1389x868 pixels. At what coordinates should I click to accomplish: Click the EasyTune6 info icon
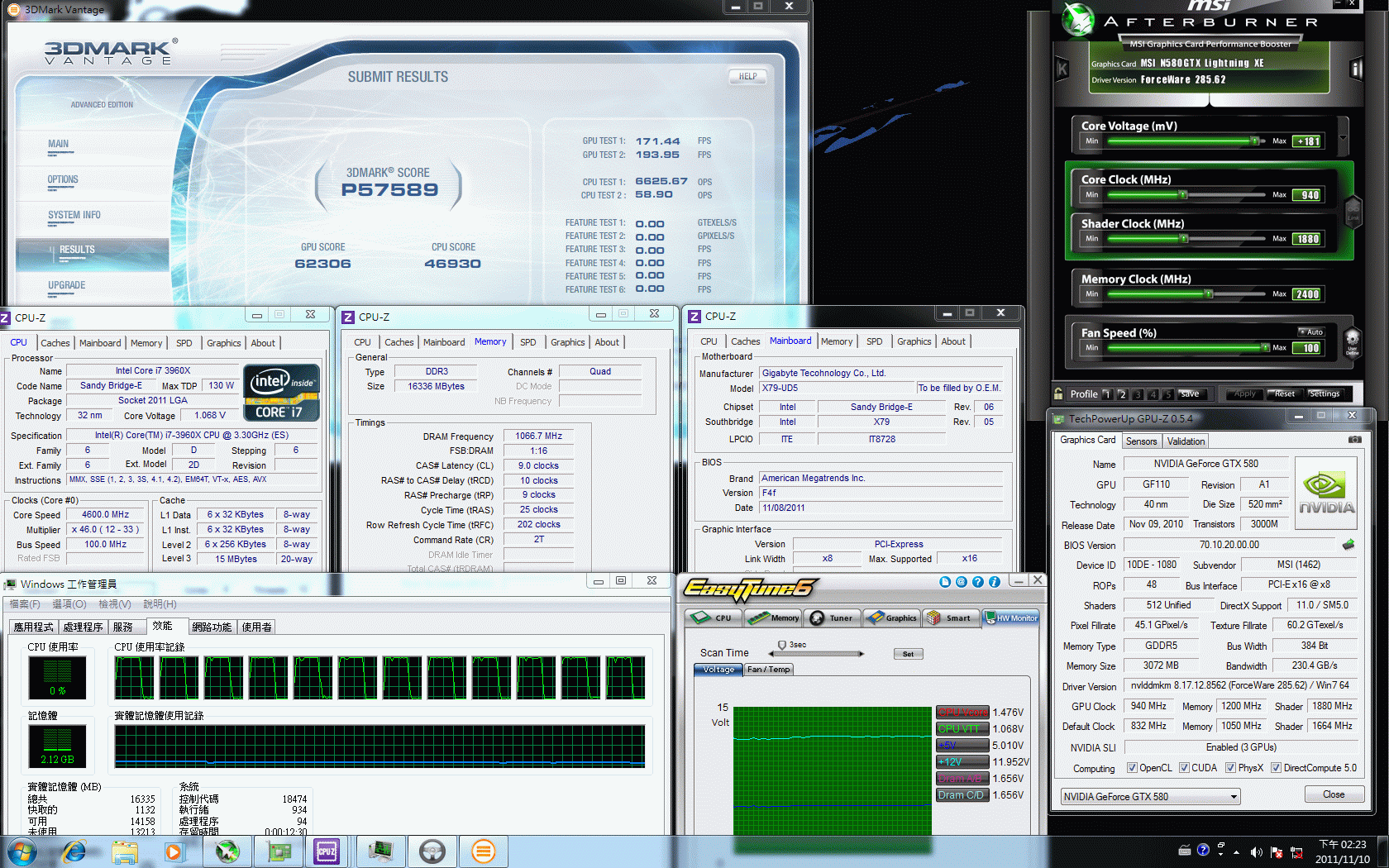995,582
